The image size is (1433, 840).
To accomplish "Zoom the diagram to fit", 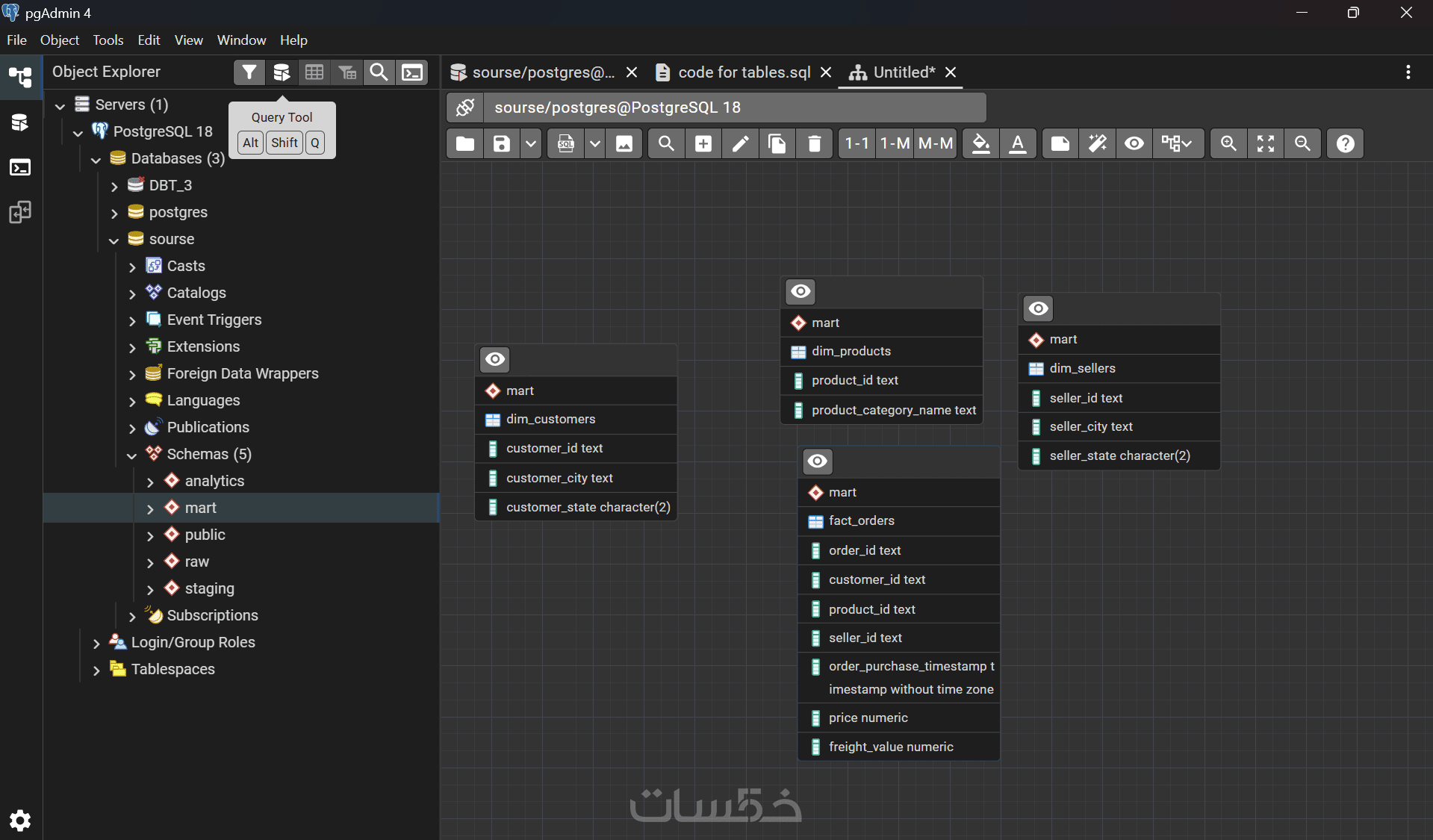I will click(1266, 143).
